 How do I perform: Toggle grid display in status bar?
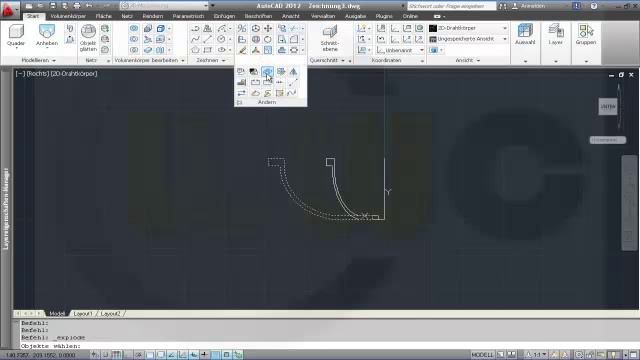[117, 355]
